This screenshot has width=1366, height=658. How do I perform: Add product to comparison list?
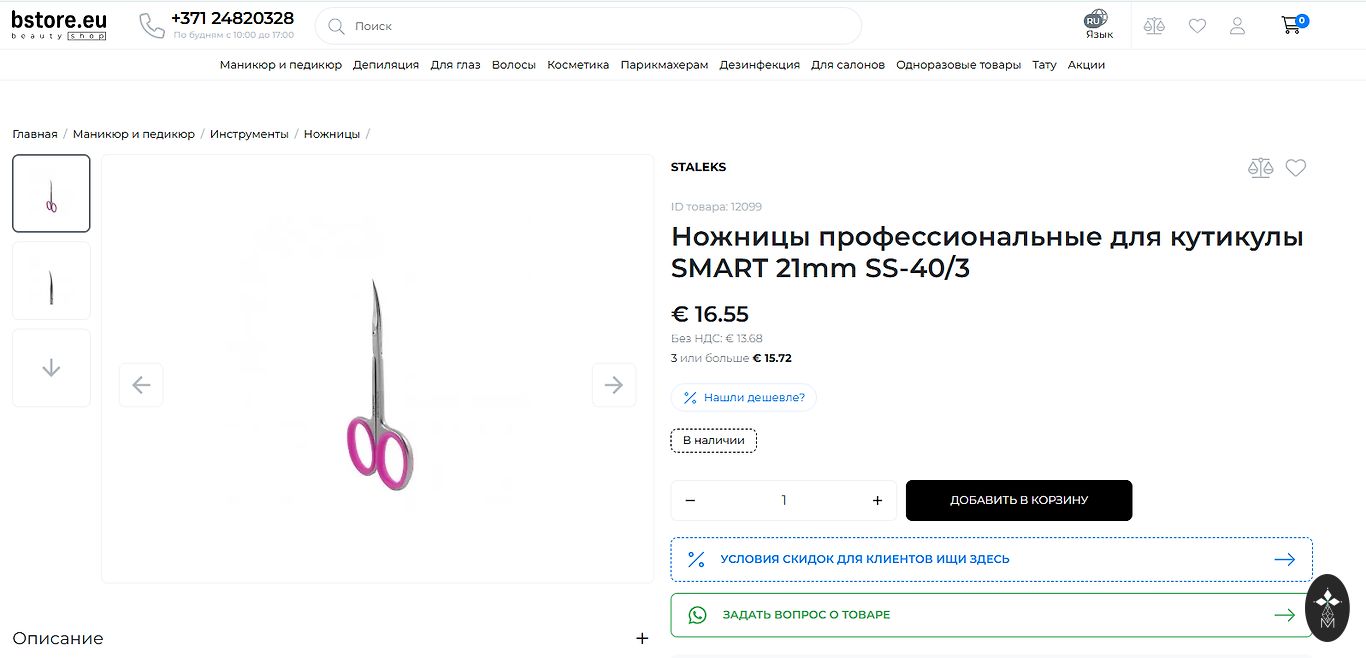click(x=1260, y=168)
